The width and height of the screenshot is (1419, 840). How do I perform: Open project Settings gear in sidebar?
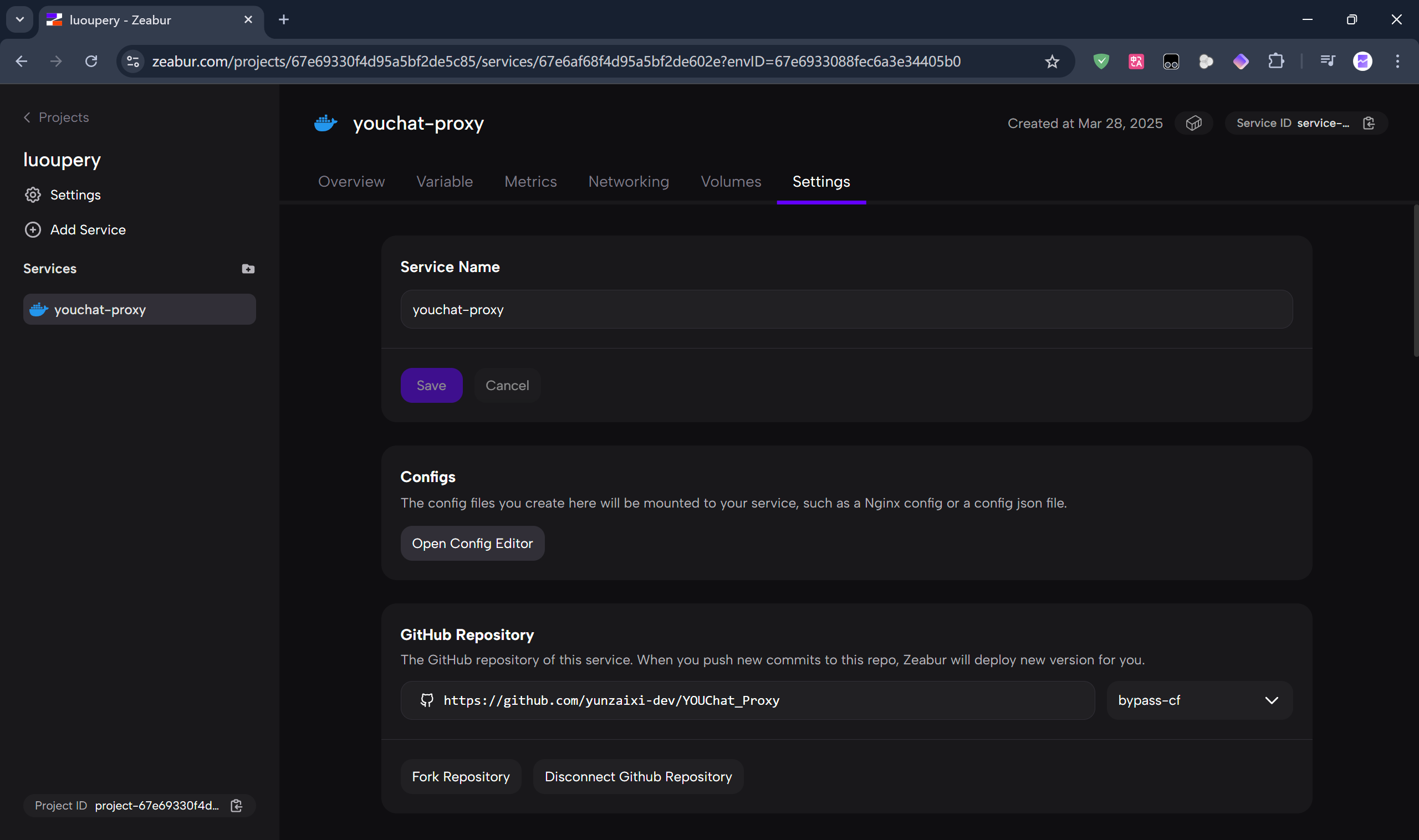click(x=33, y=194)
